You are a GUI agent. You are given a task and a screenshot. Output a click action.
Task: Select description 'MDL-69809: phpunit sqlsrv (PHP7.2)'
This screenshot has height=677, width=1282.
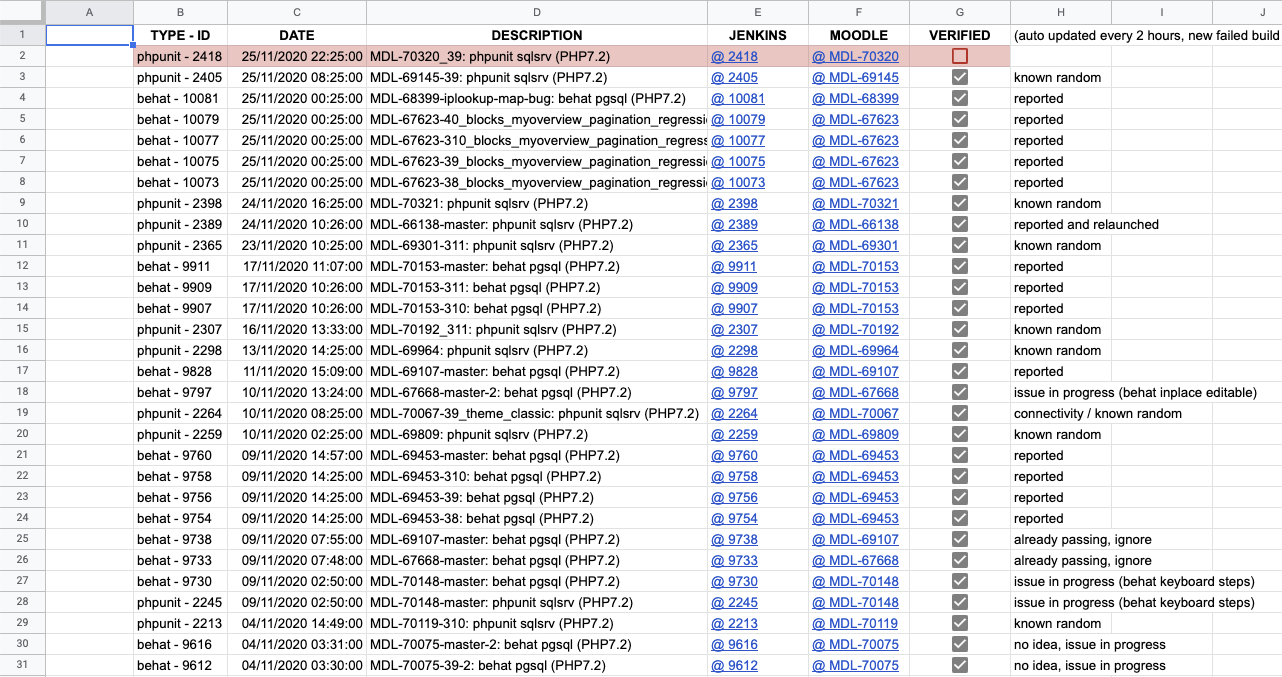tap(537, 434)
